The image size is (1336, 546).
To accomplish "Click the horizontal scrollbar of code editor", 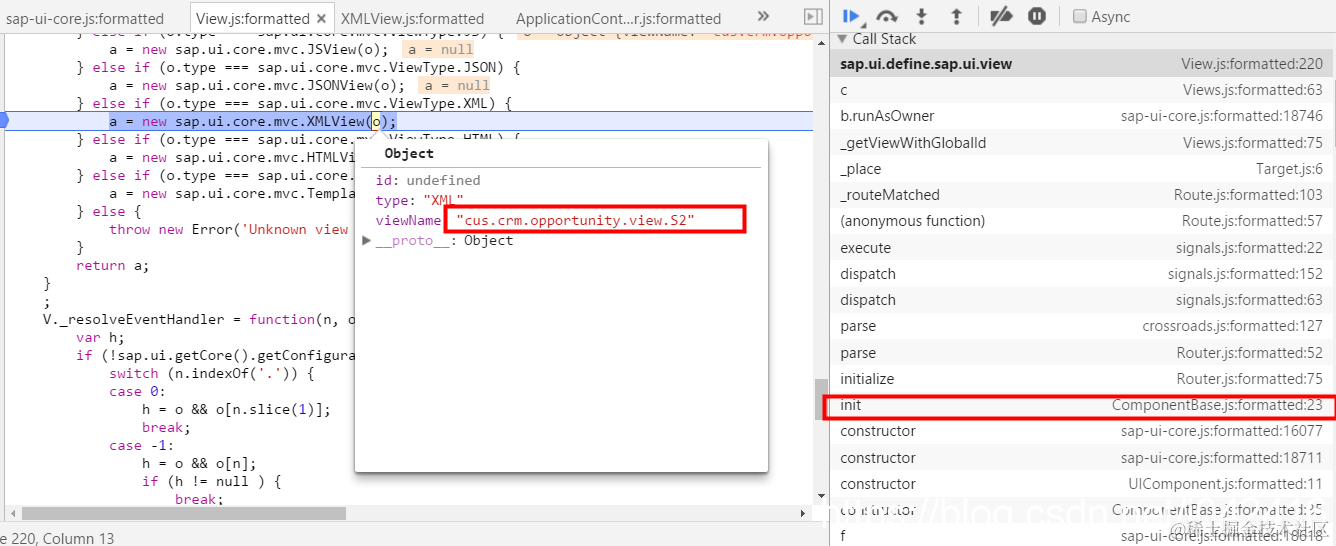I will click(185, 513).
